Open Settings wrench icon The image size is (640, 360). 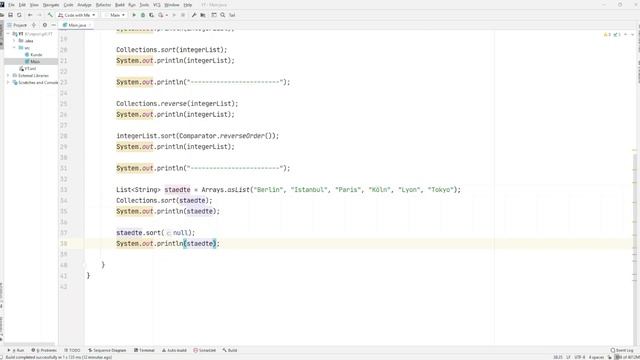pyautogui.click(x=194, y=15)
